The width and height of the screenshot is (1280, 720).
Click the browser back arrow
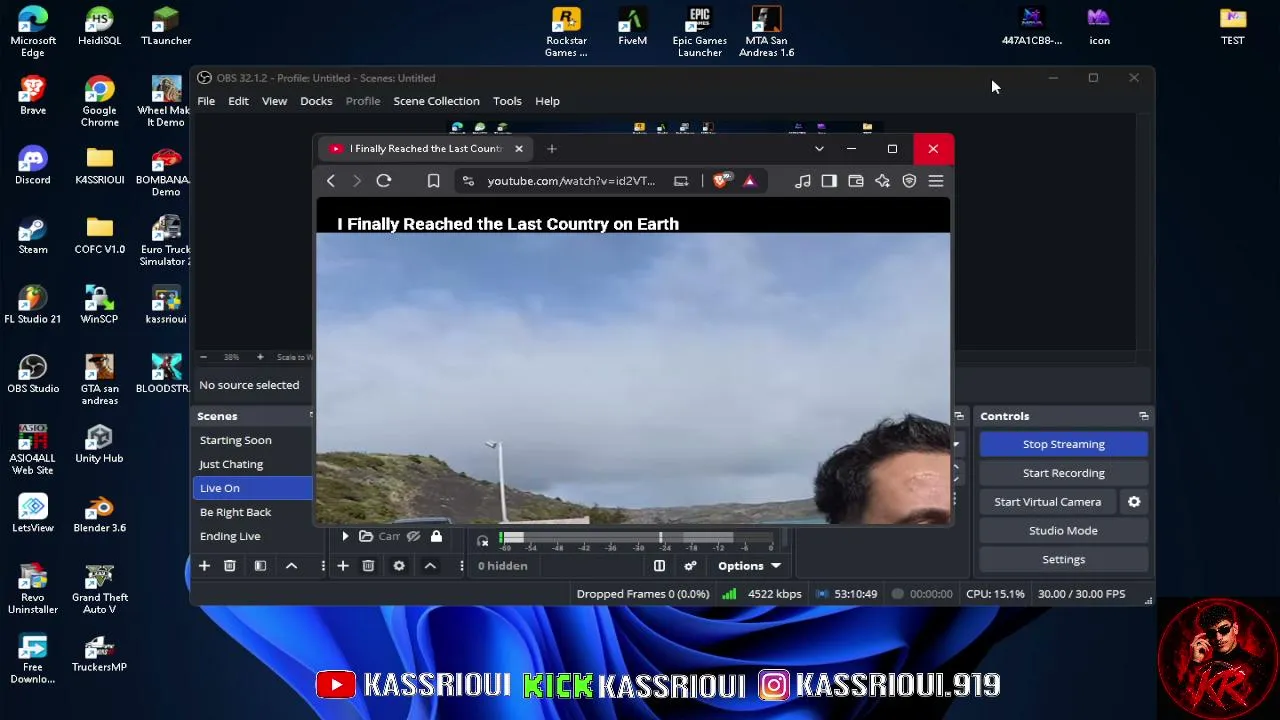pos(331,181)
